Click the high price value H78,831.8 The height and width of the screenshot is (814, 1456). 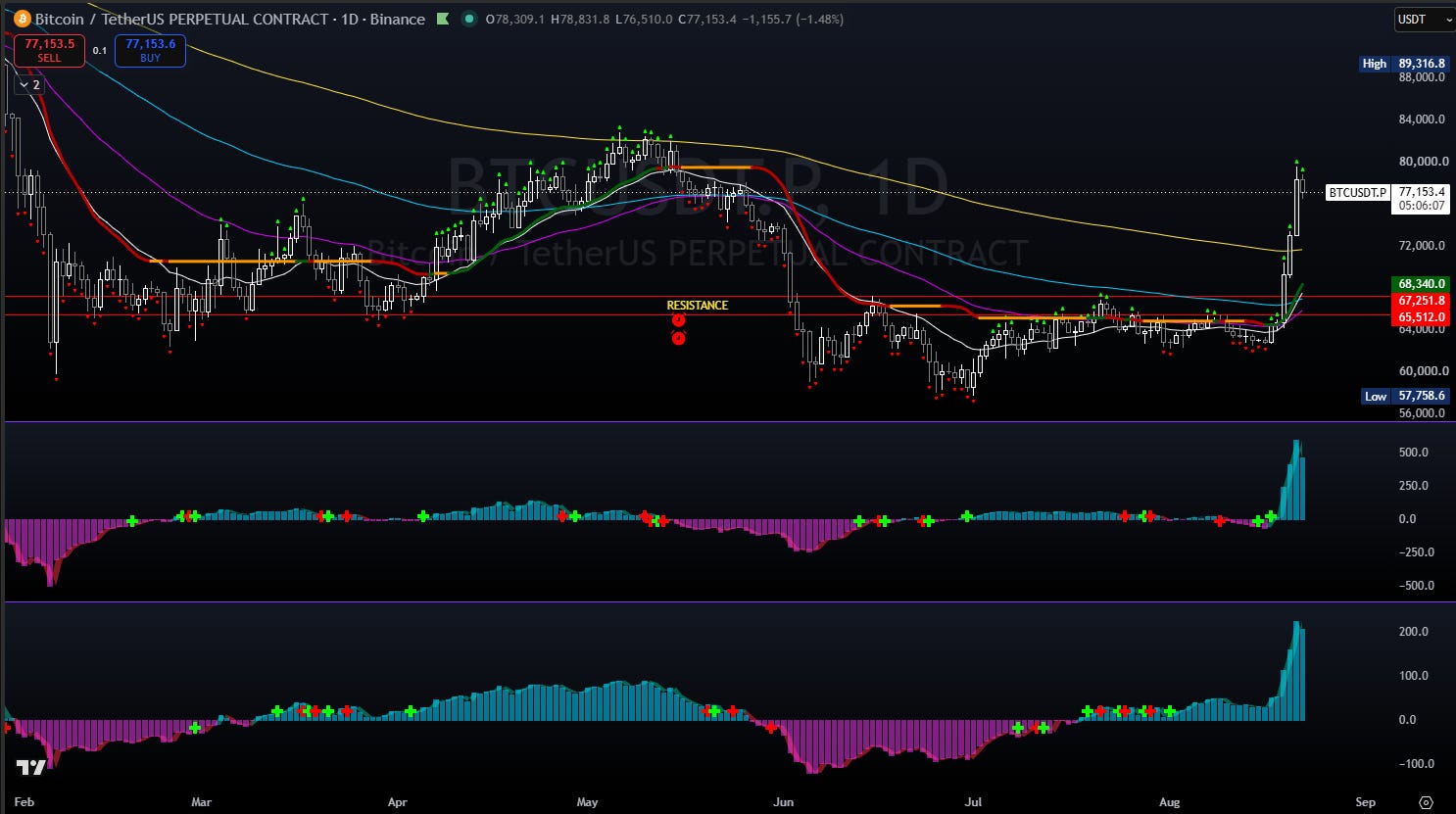pos(580,19)
